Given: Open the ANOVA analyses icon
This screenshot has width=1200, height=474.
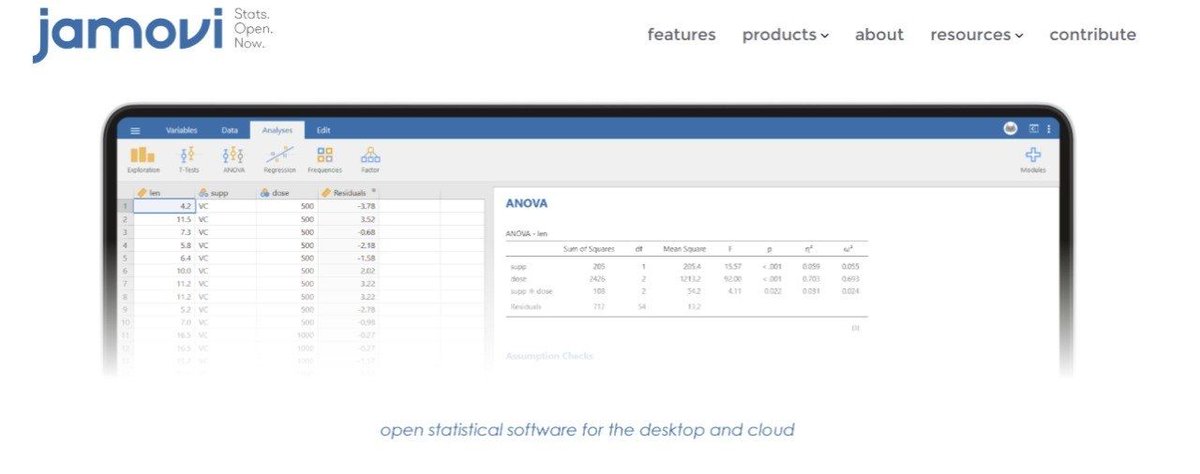Looking at the screenshot, I should coord(233,160).
